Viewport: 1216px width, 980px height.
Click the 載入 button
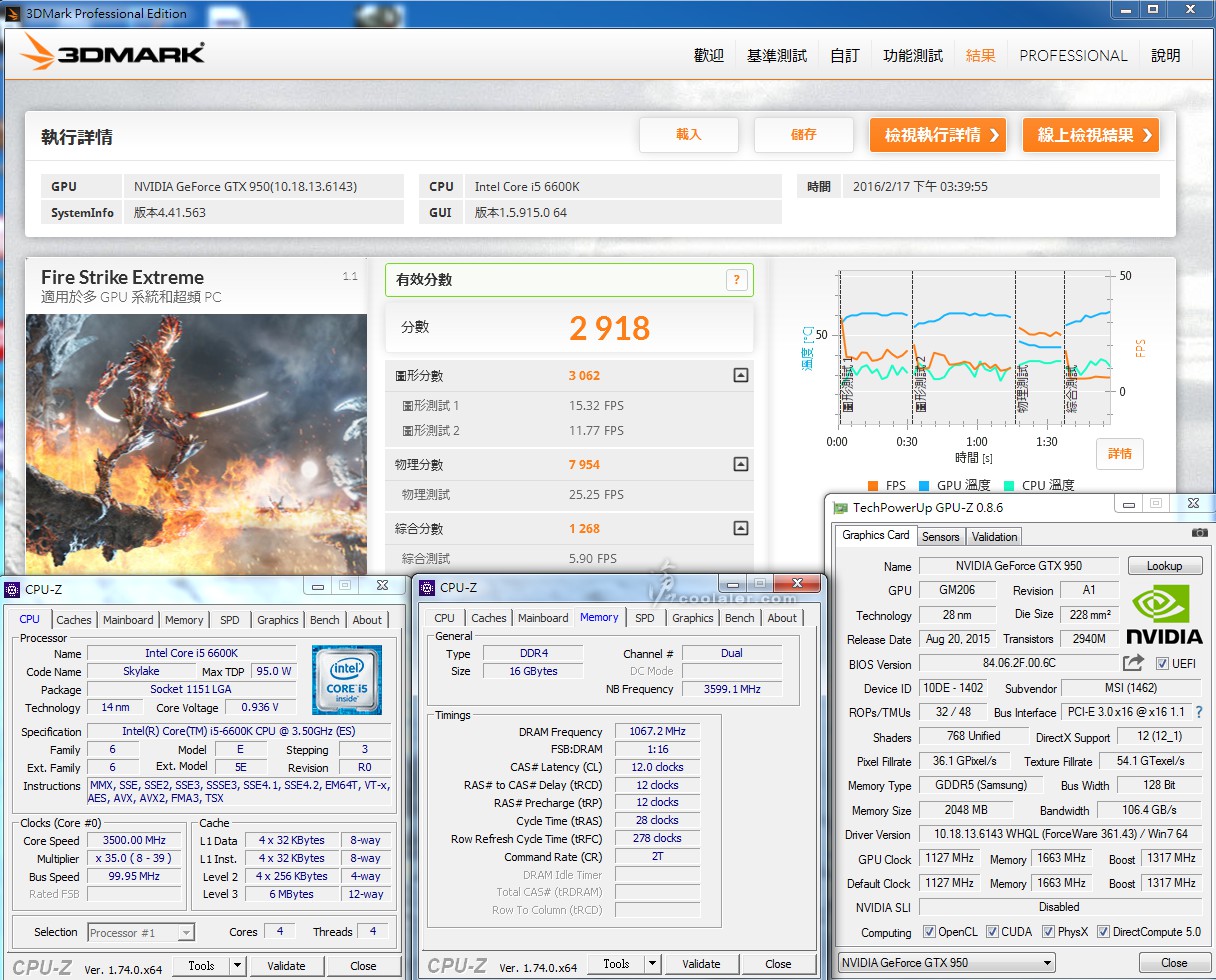[689, 135]
